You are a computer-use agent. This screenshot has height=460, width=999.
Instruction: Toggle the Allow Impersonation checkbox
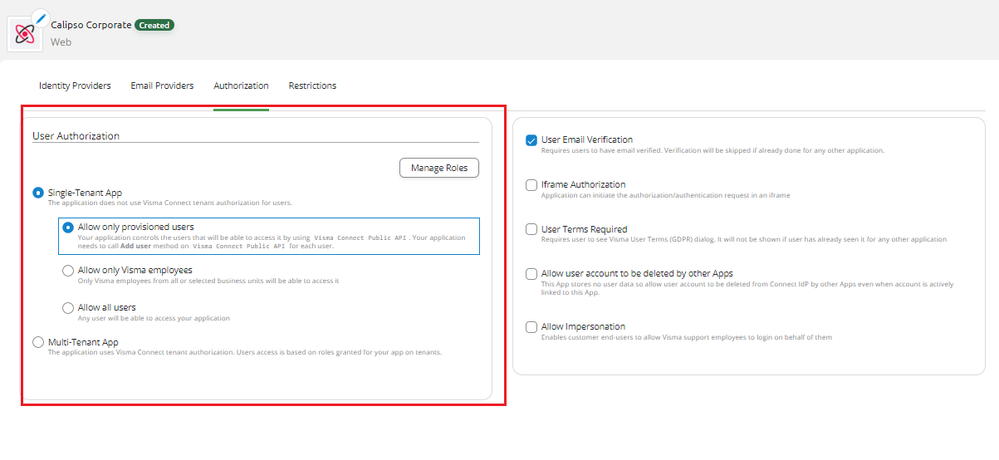click(531, 326)
